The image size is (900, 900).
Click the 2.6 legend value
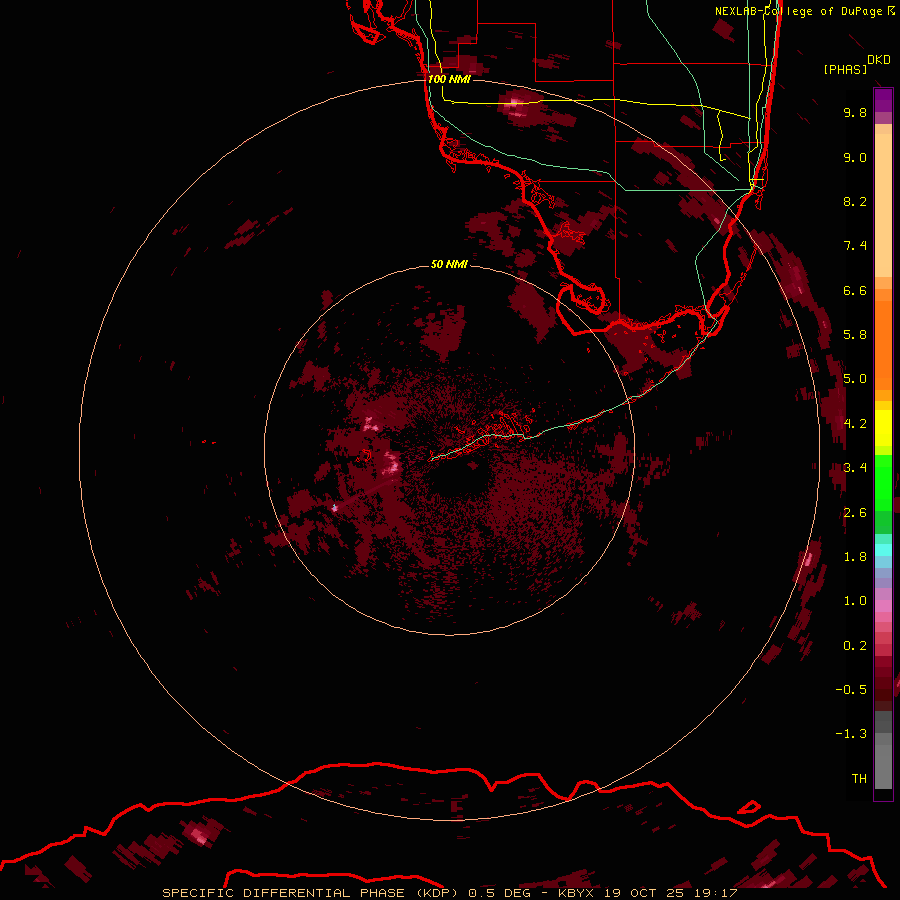click(855, 513)
